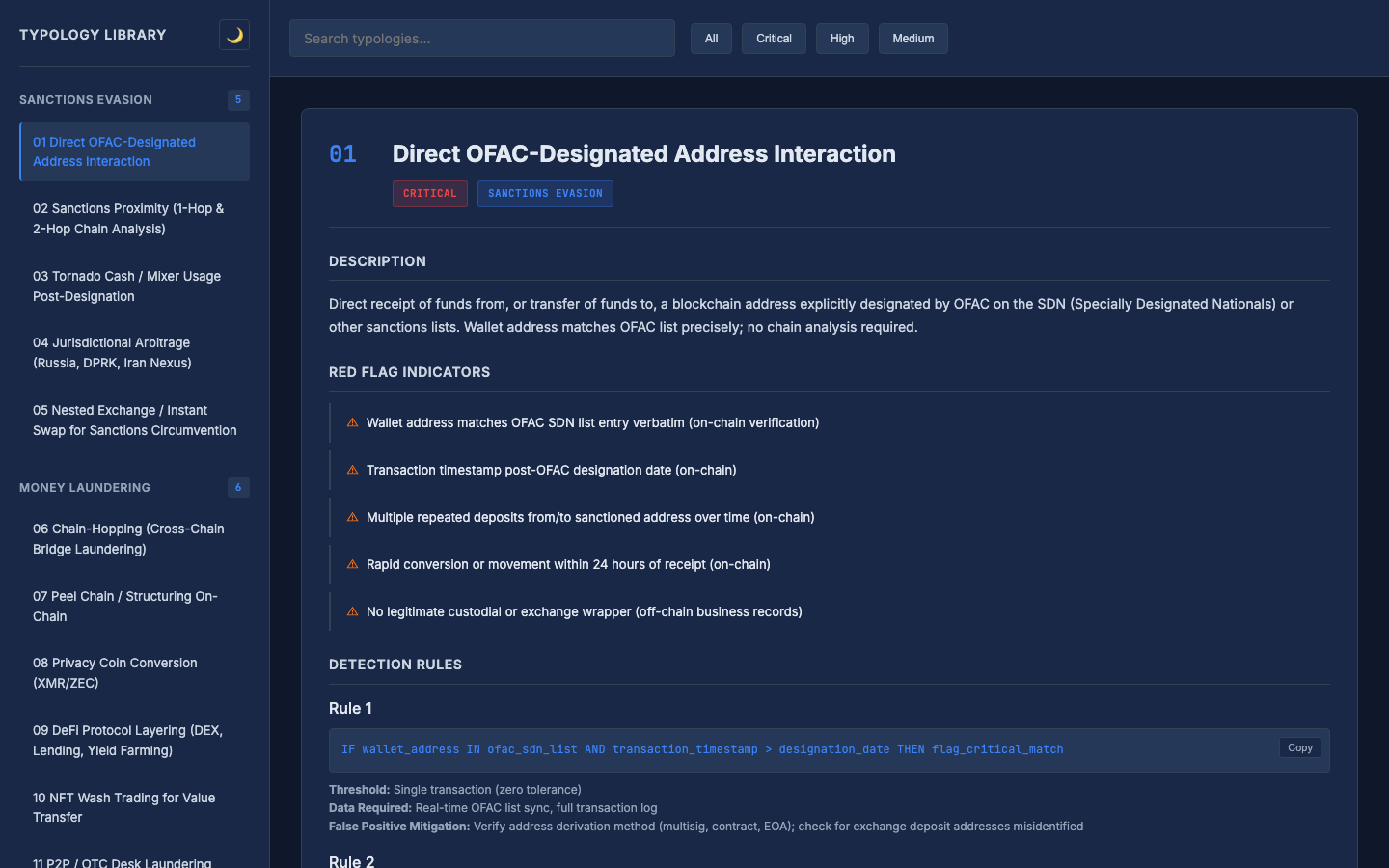
Task: Click the TYPOLOGY LIBRARY title
Action: [93, 35]
